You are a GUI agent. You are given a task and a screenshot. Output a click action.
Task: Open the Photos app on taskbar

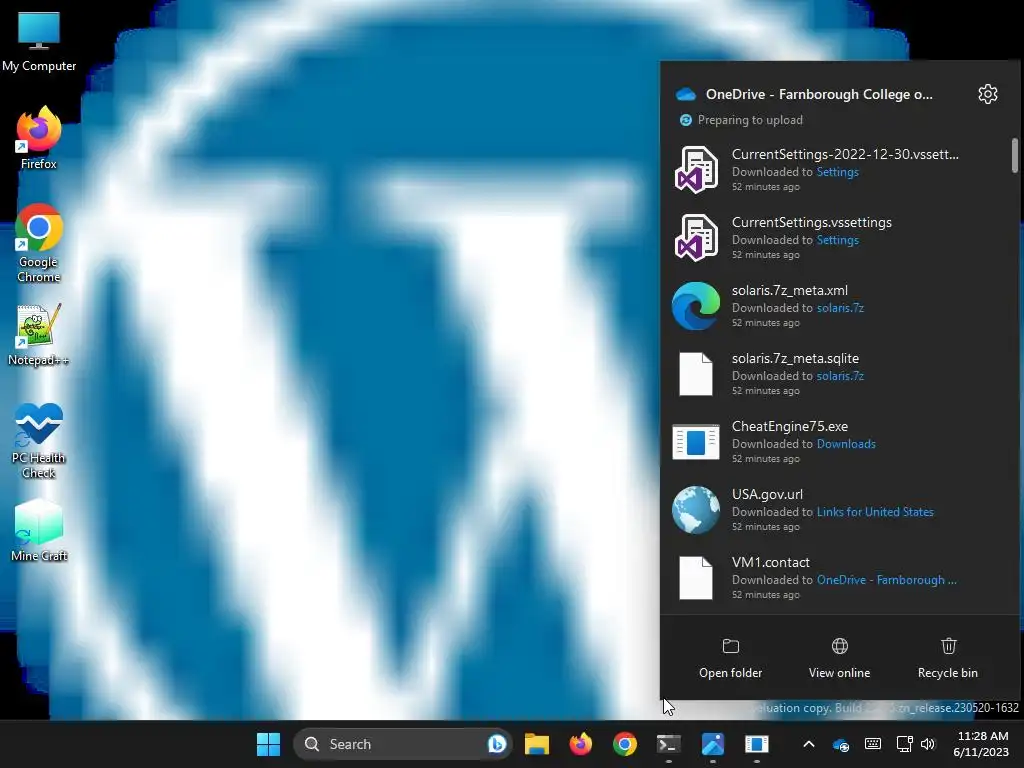(712, 744)
